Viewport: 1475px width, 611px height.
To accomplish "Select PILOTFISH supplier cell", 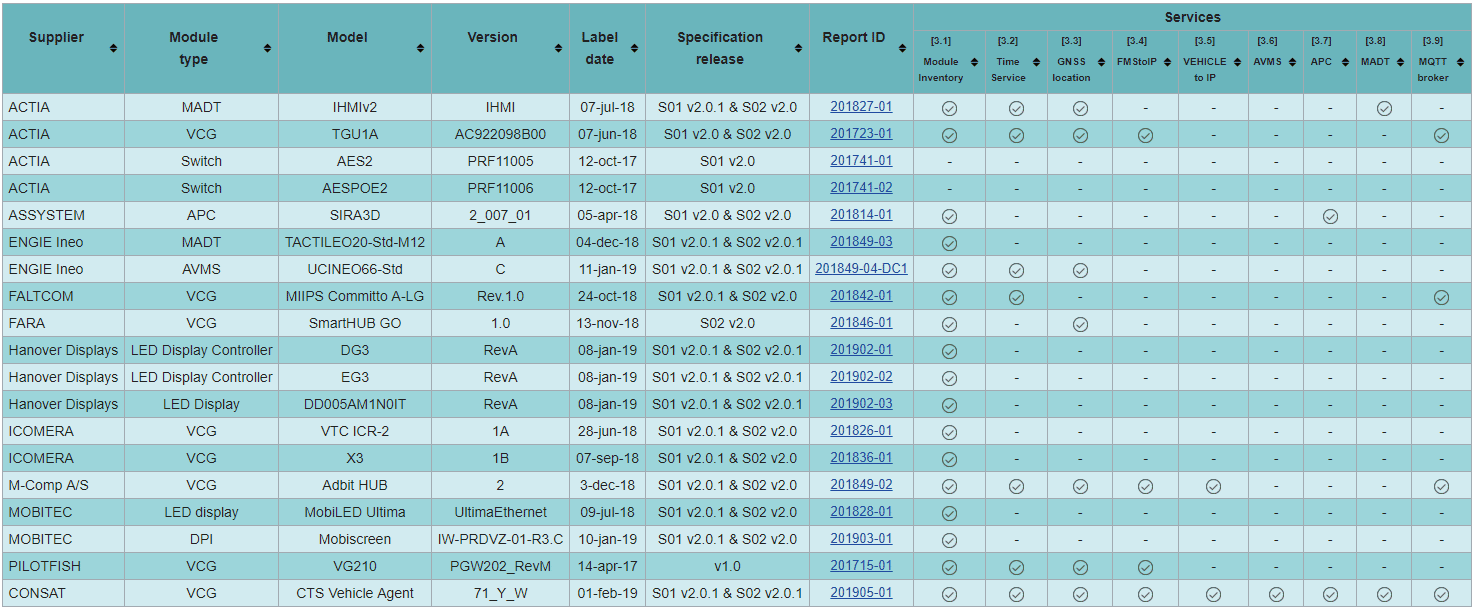I will [63, 566].
